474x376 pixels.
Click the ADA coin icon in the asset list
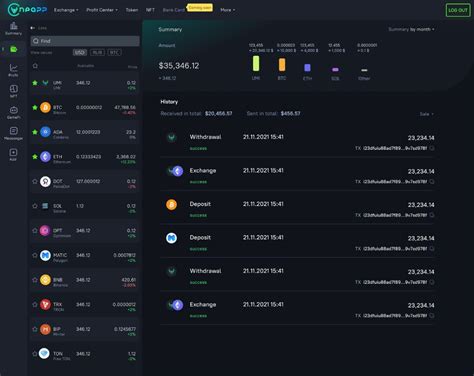(45, 132)
